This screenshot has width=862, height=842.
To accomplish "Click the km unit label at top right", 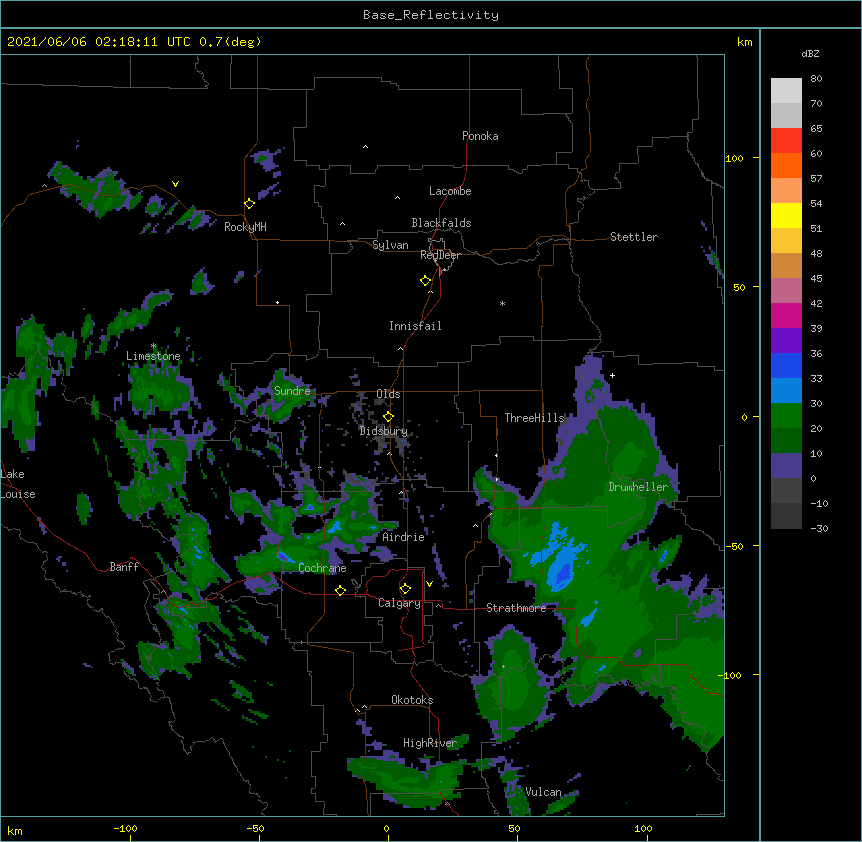I will [x=745, y=42].
